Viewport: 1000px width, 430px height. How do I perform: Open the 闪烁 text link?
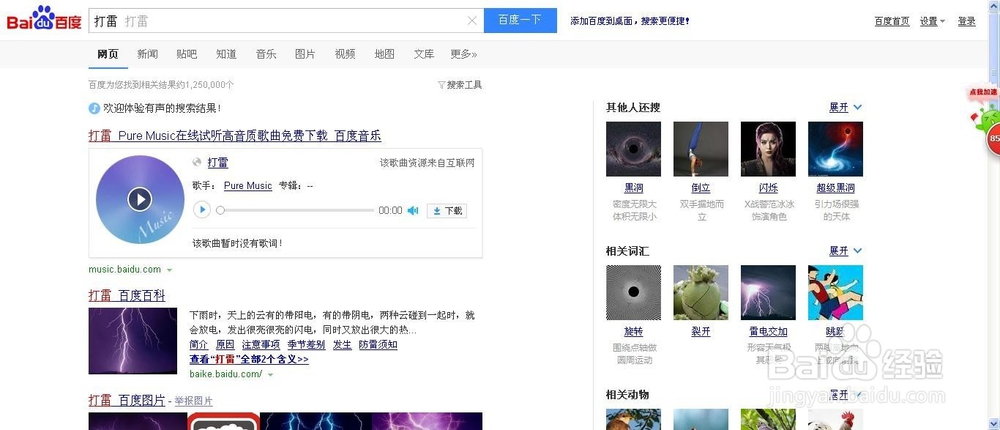[768, 189]
